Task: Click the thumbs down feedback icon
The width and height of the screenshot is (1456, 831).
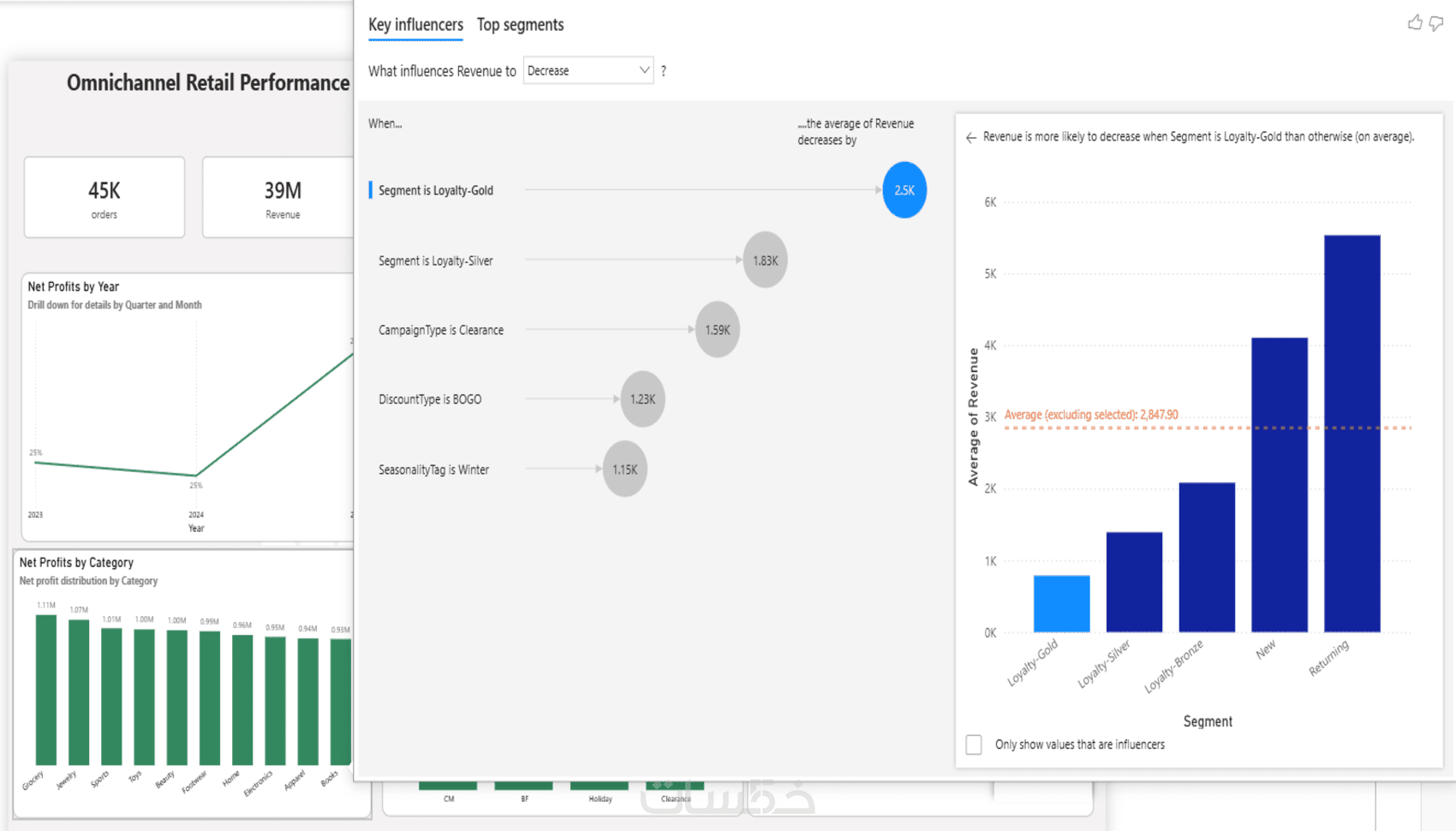Action: pyautogui.click(x=1436, y=24)
